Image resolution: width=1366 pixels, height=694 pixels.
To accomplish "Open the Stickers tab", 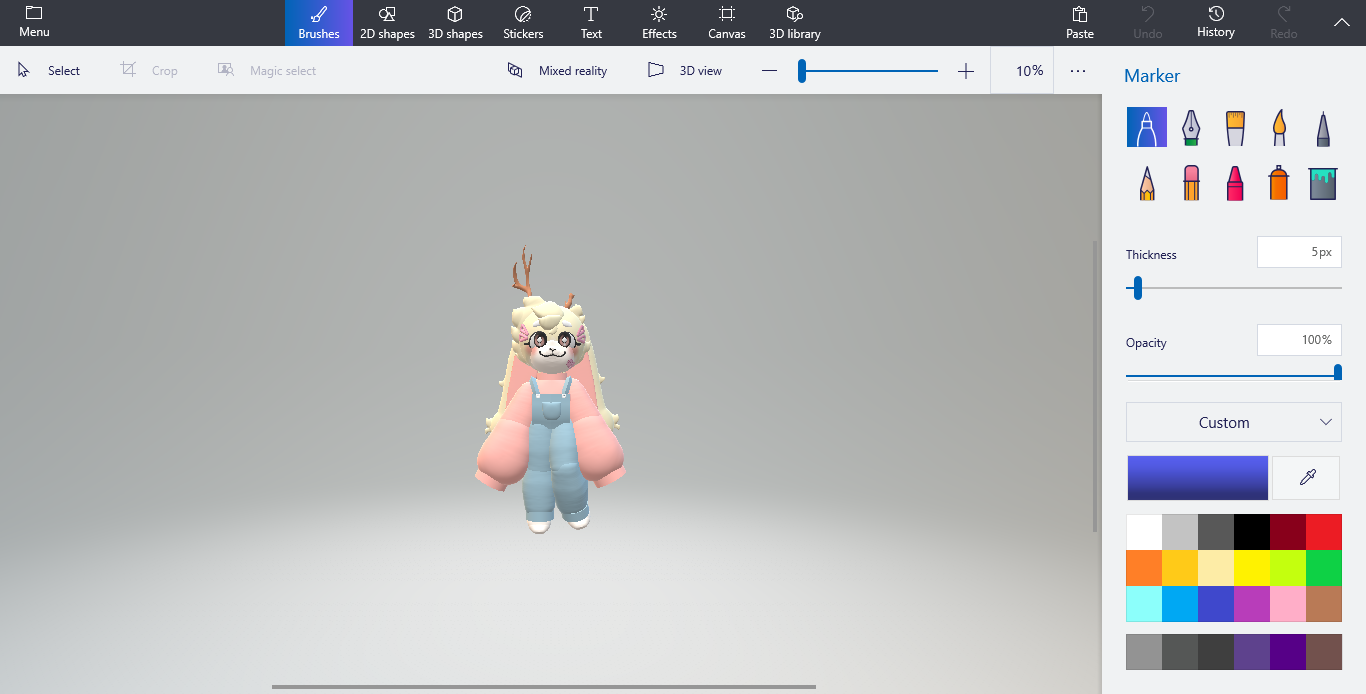I will [x=523, y=22].
